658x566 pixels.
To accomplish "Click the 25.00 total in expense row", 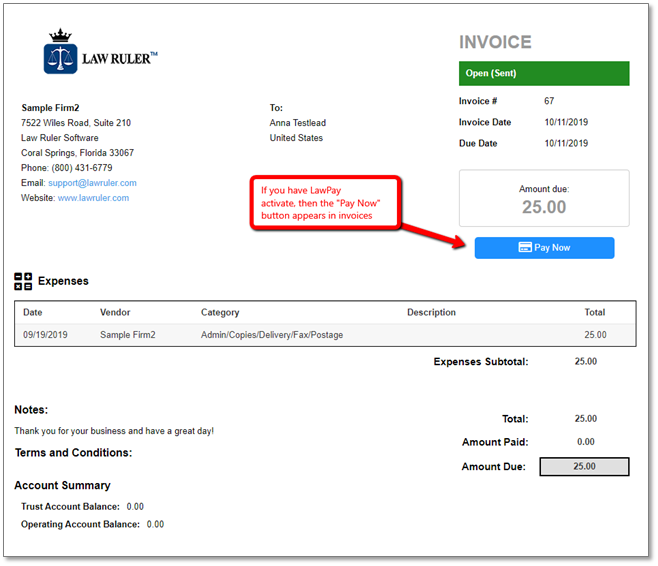I will pos(595,335).
